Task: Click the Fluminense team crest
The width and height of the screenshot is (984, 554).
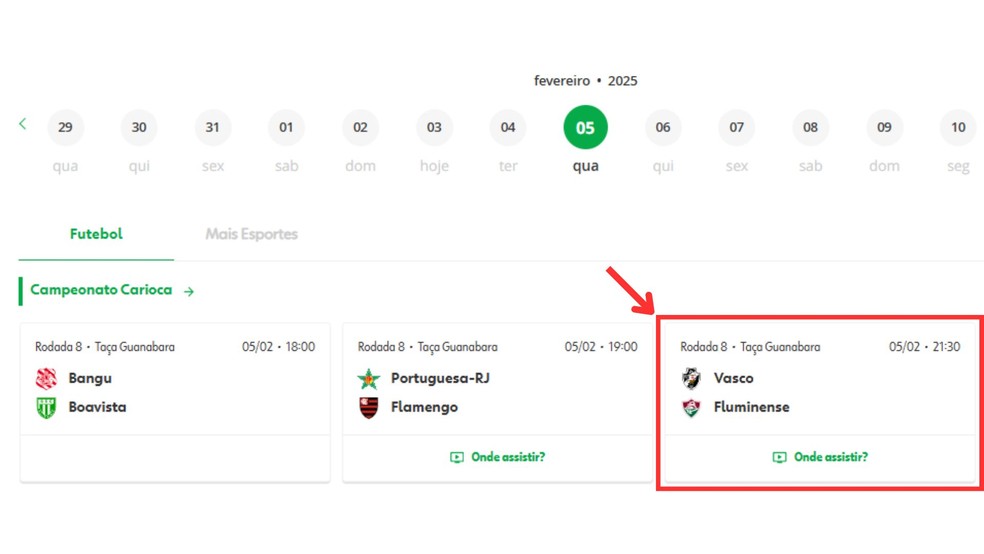Action: click(x=691, y=408)
